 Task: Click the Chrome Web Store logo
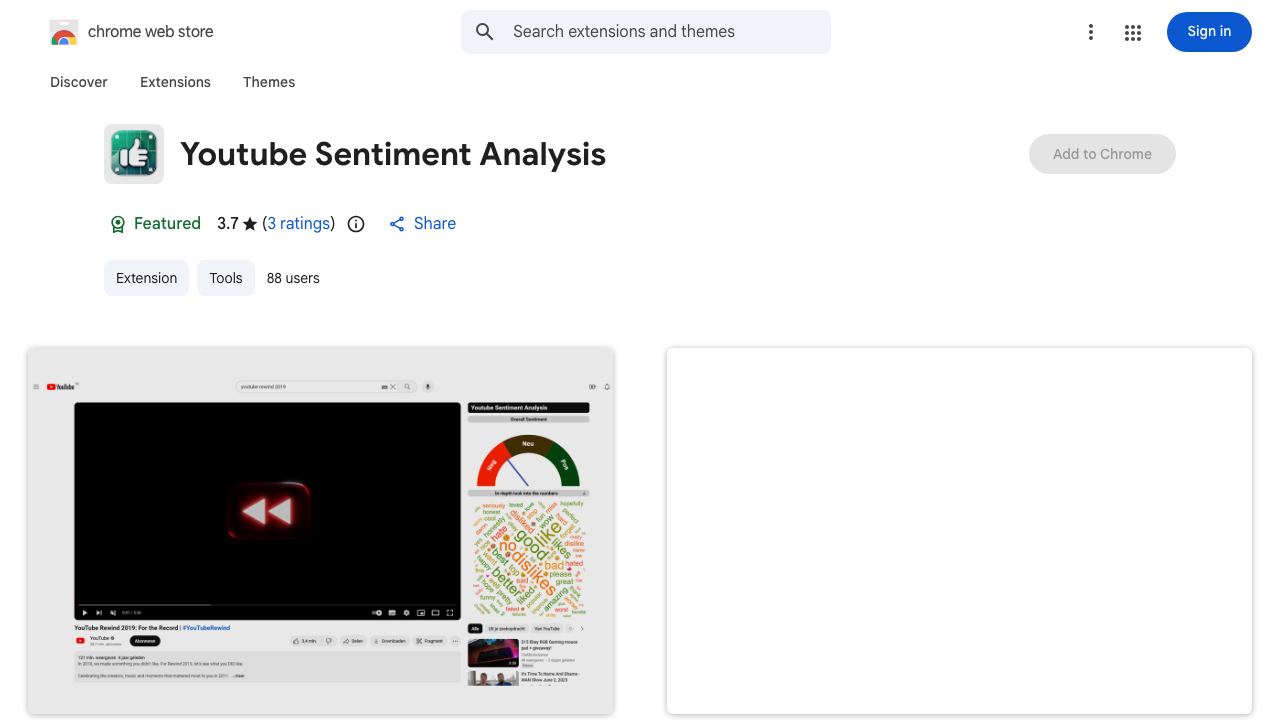[x=64, y=32]
